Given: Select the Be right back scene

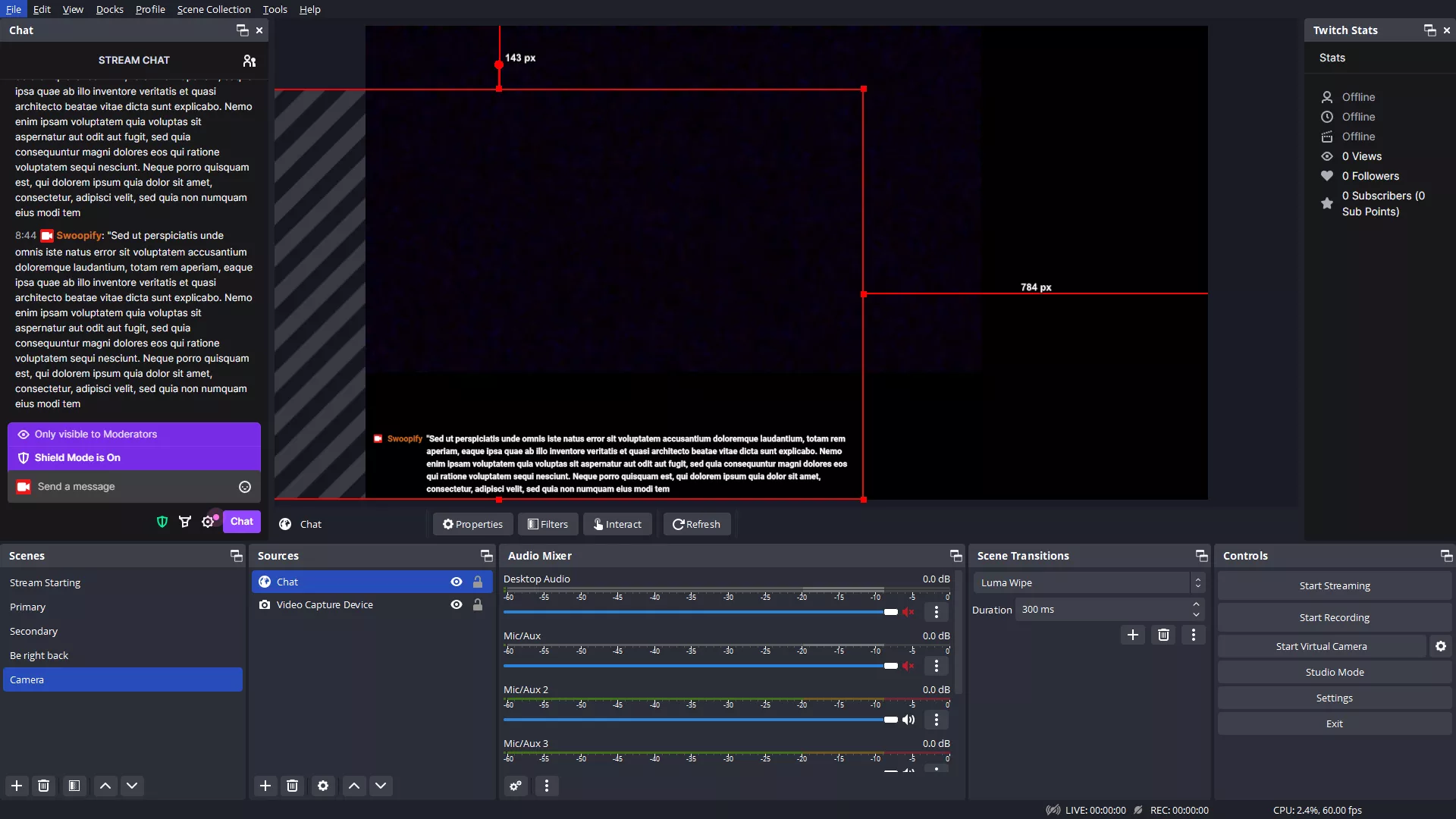Looking at the screenshot, I should click(123, 655).
